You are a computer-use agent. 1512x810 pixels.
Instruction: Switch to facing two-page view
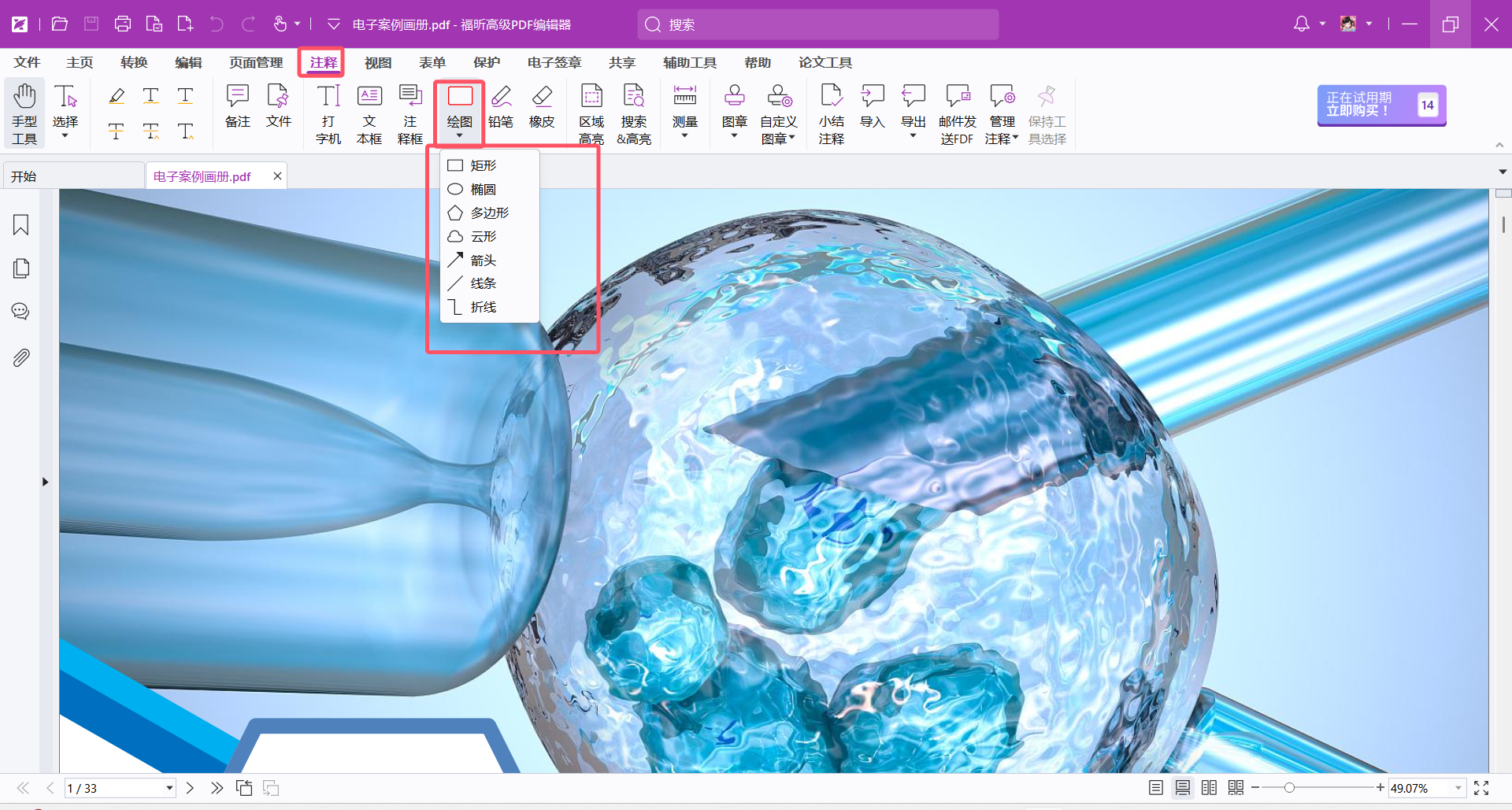coord(1210,788)
